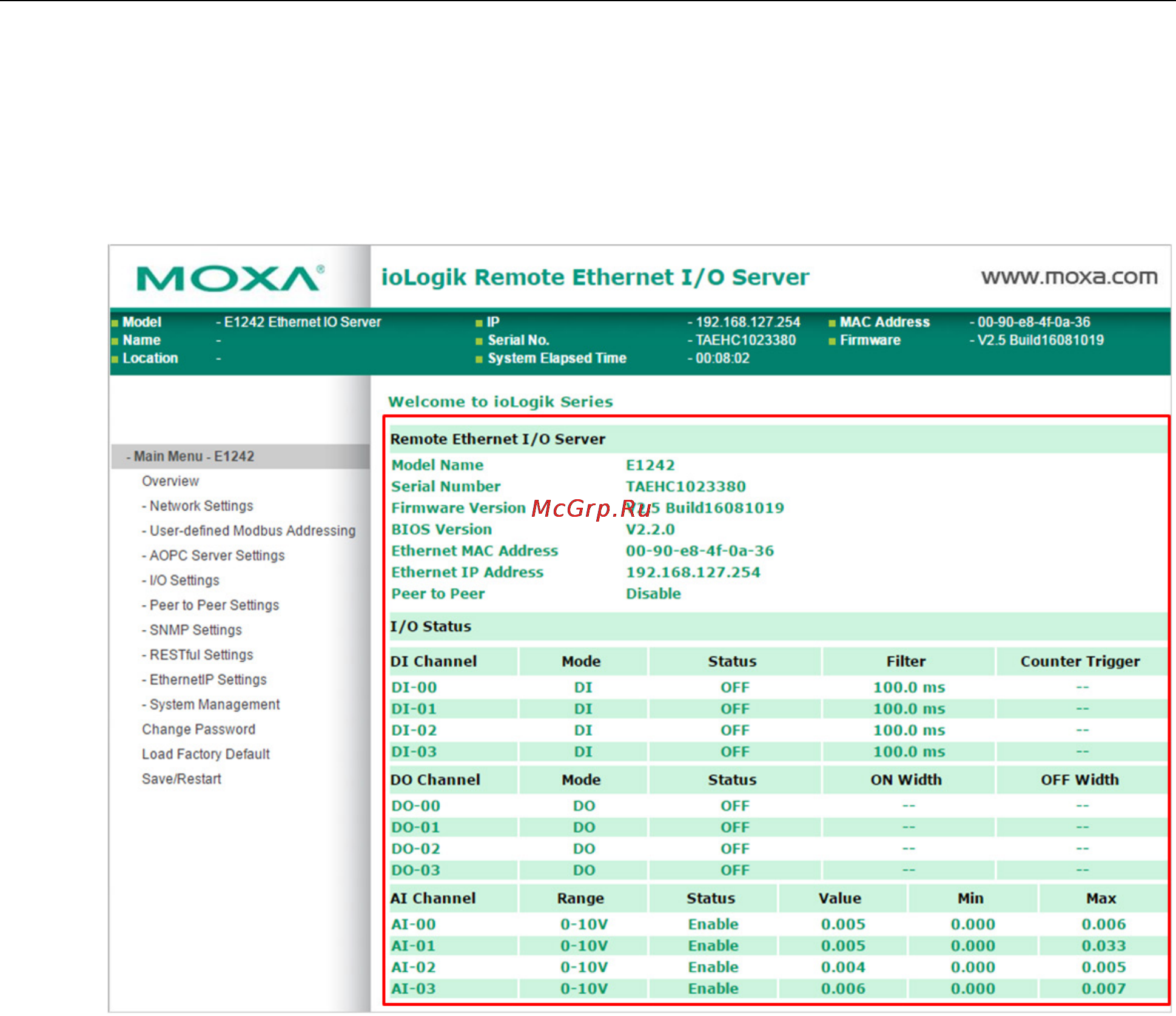This screenshot has height=1016, width=1176.
Task: Click Serial Number value in info table
Action: tap(686, 486)
